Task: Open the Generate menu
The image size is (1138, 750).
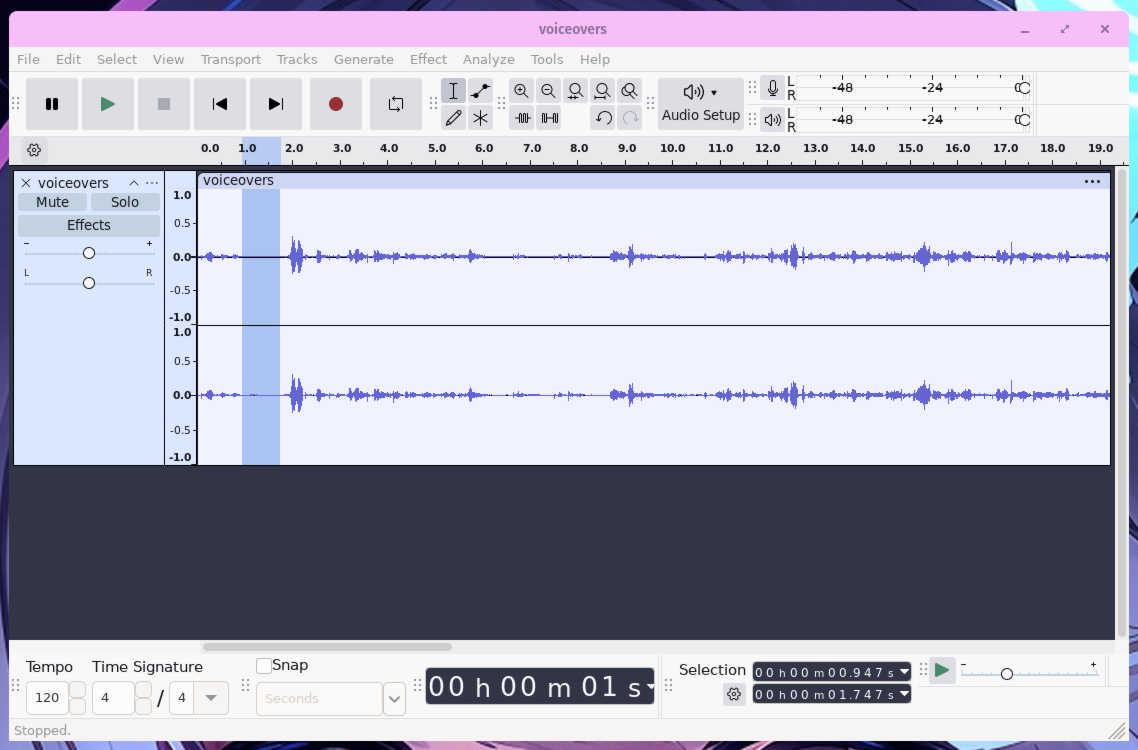Action: (364, 60)
